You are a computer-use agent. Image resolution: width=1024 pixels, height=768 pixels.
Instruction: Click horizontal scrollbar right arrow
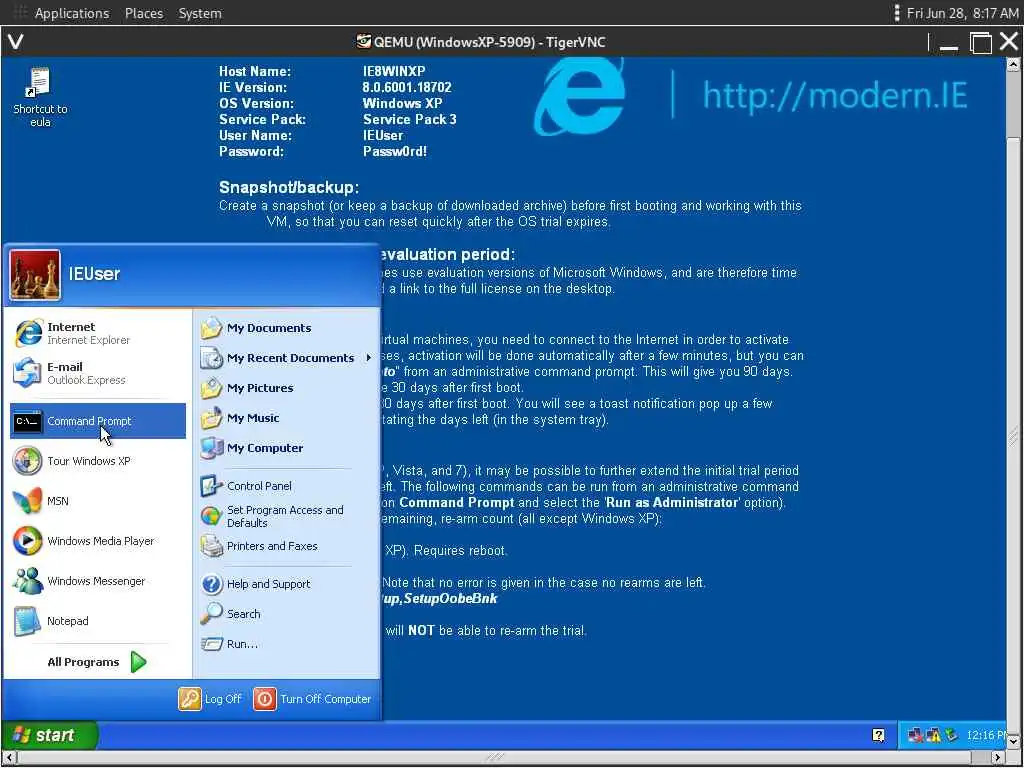point(998,757)
